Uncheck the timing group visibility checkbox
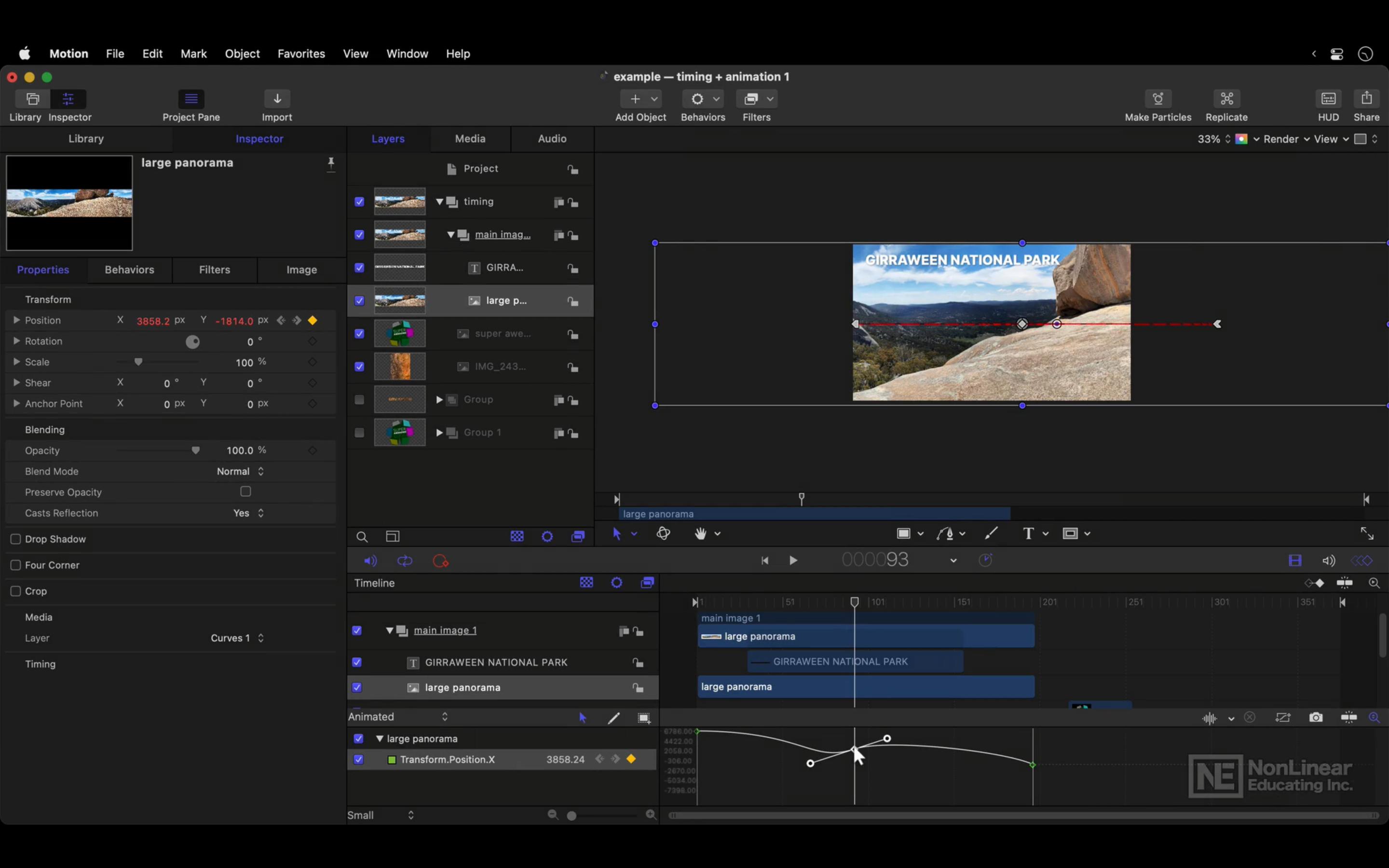 coord(359,202)
